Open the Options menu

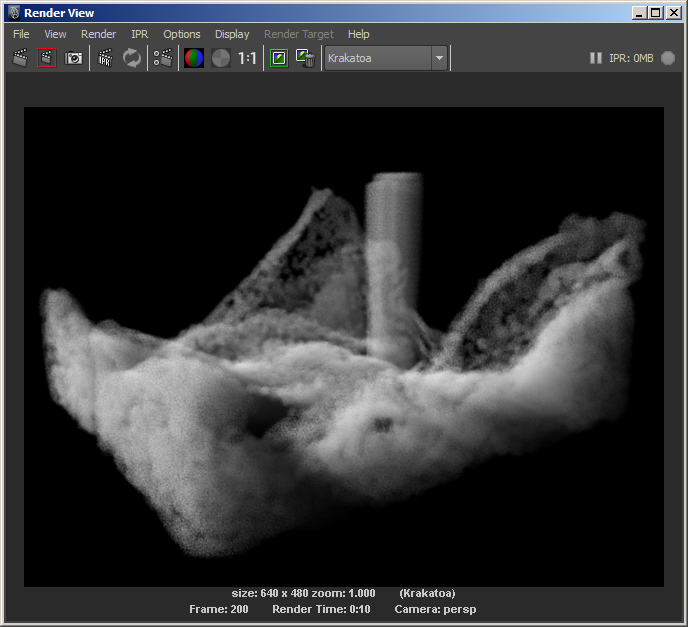182,34
